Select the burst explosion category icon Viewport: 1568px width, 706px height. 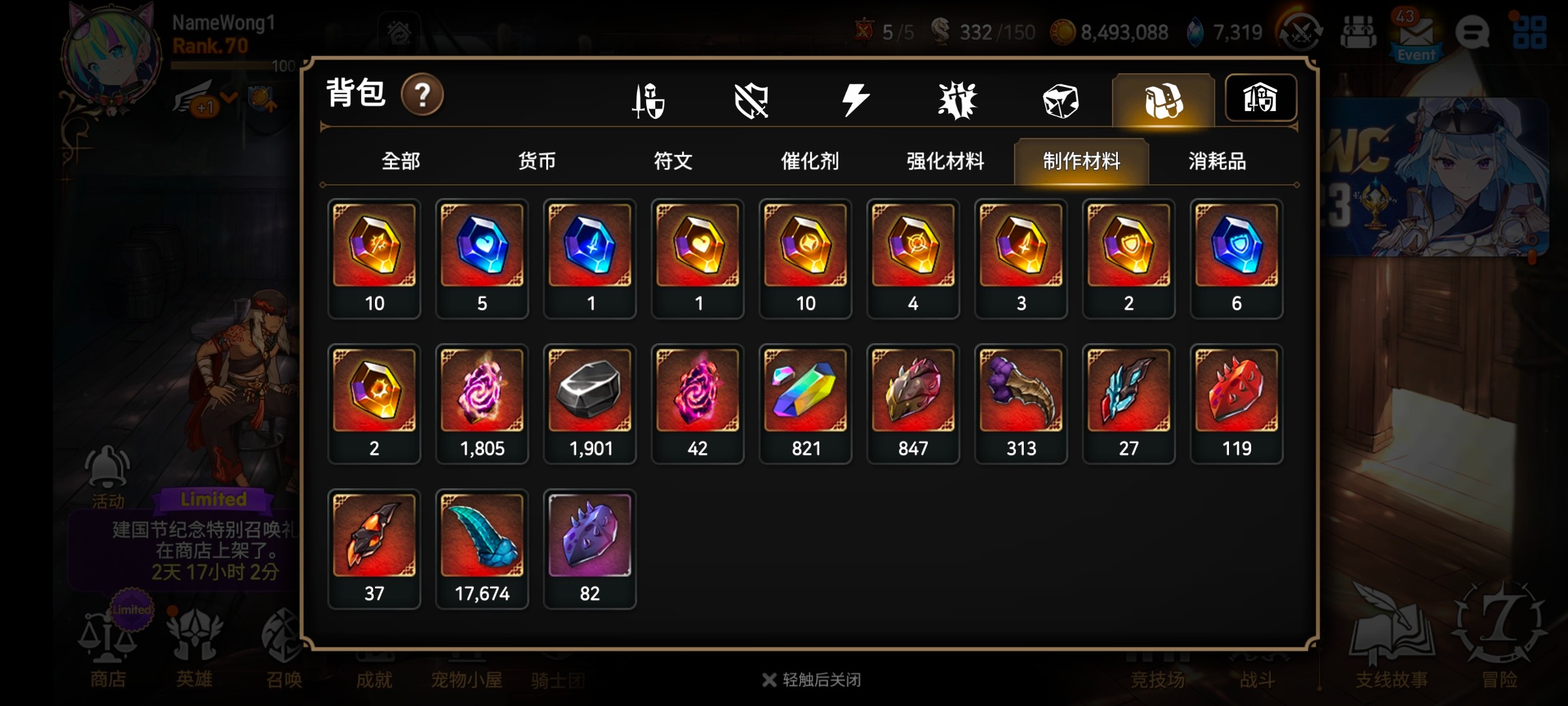(x=957, y=101)
